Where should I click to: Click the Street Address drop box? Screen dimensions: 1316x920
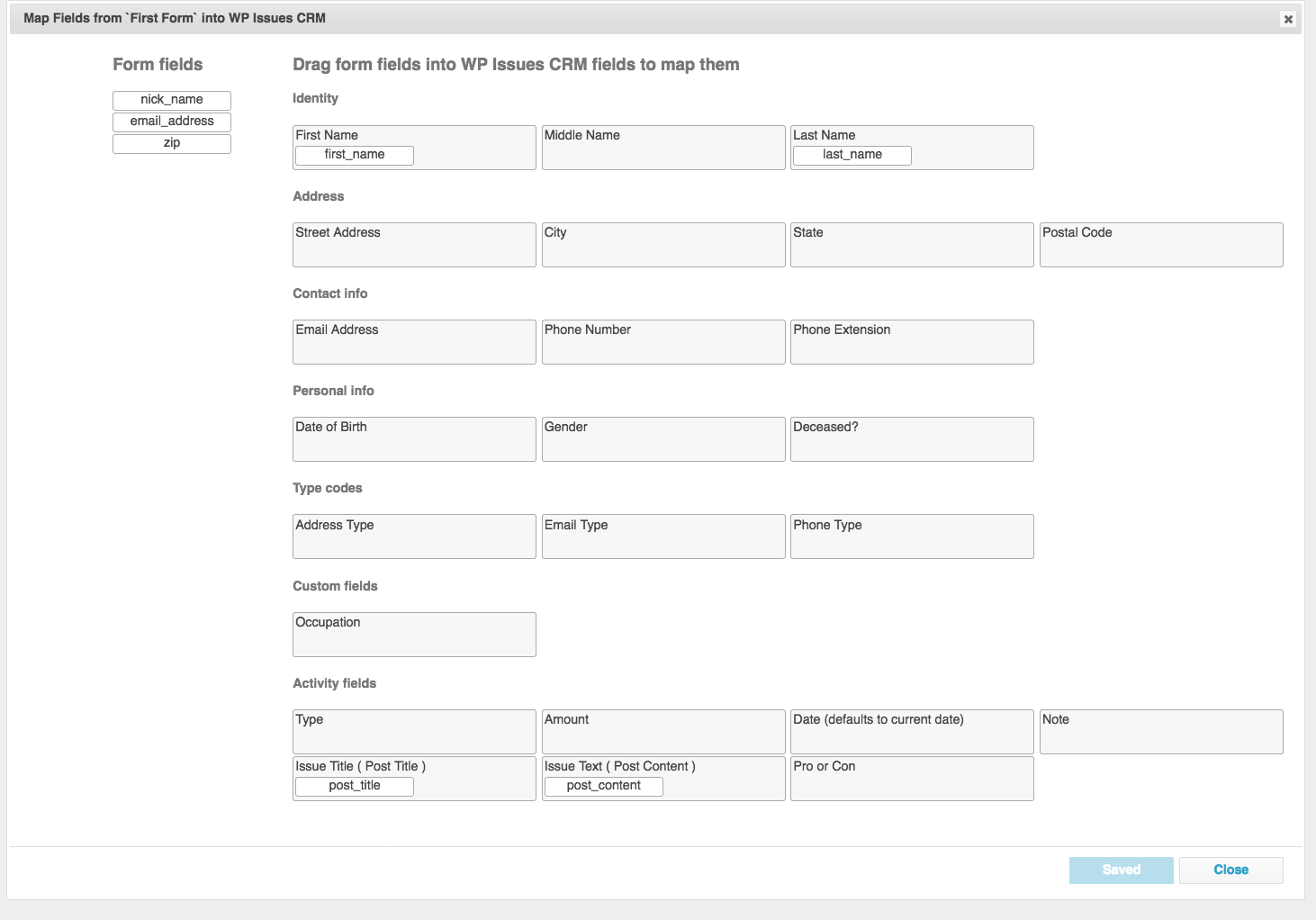pyautogui.click(x=414, y=245)
